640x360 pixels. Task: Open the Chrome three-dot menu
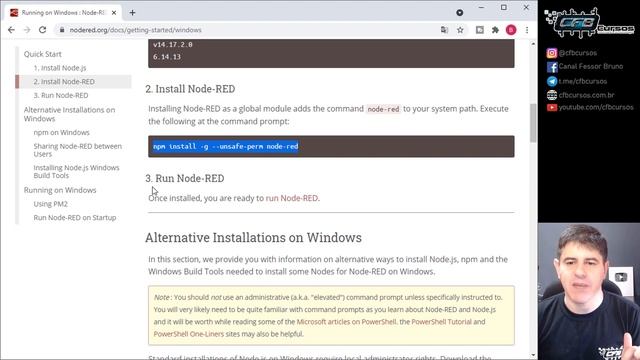[527, 30]
